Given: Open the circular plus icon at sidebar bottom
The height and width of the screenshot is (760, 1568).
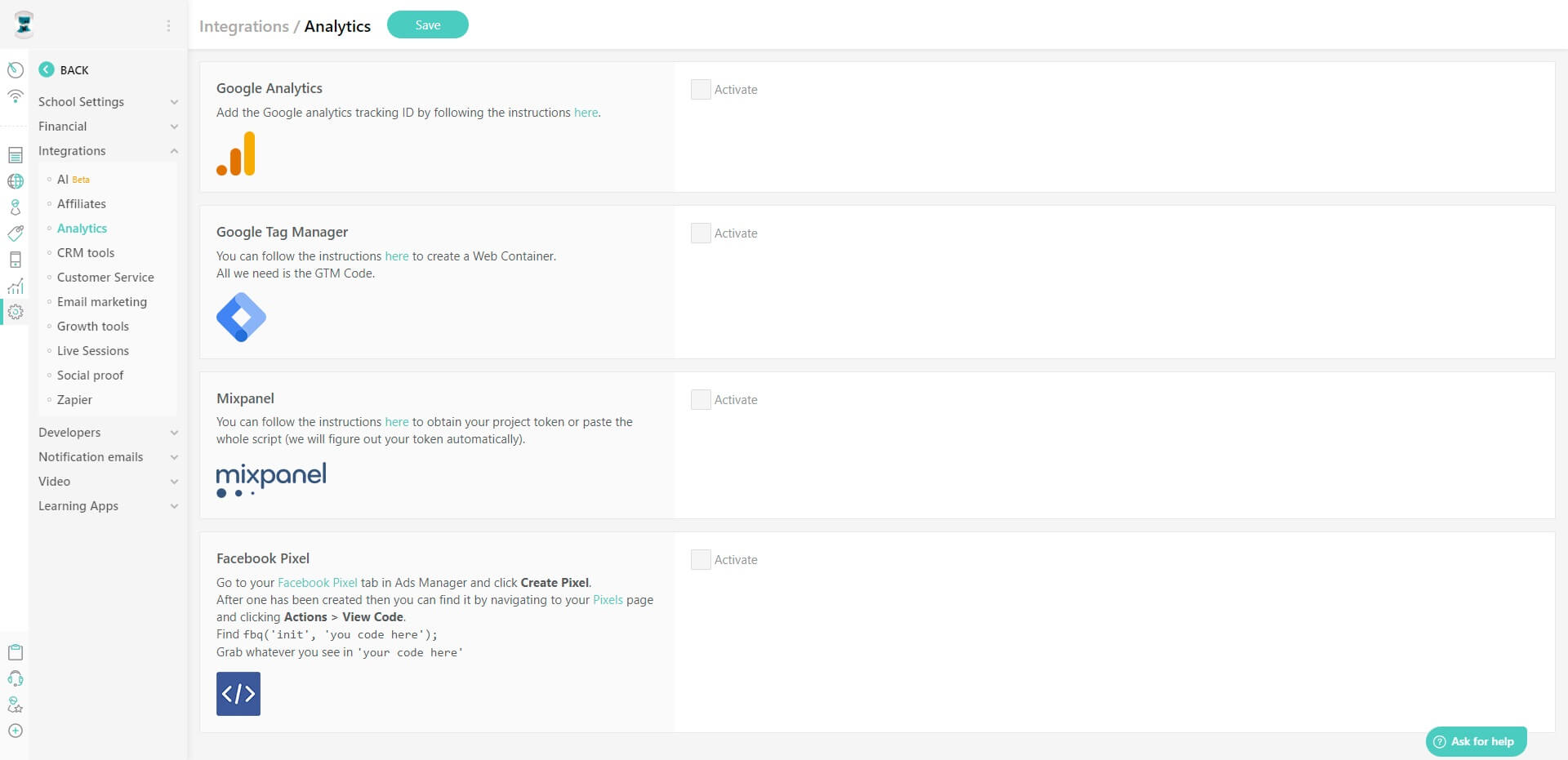Looking at the screenshot, I should (x=15, y=731).
